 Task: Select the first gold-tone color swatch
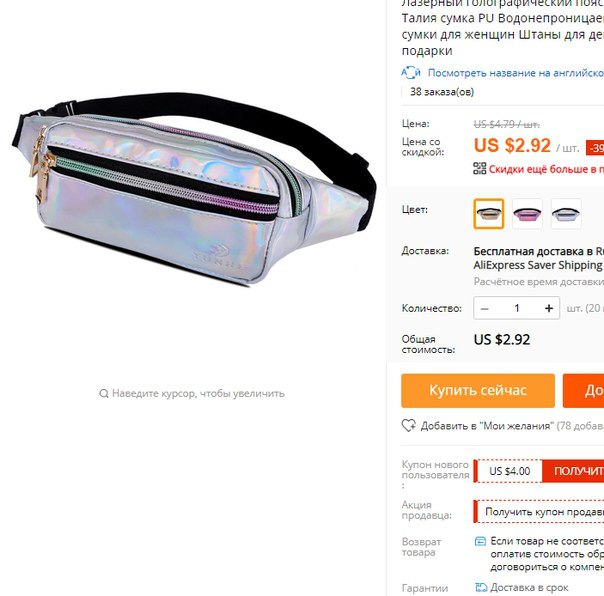[489, 214]
